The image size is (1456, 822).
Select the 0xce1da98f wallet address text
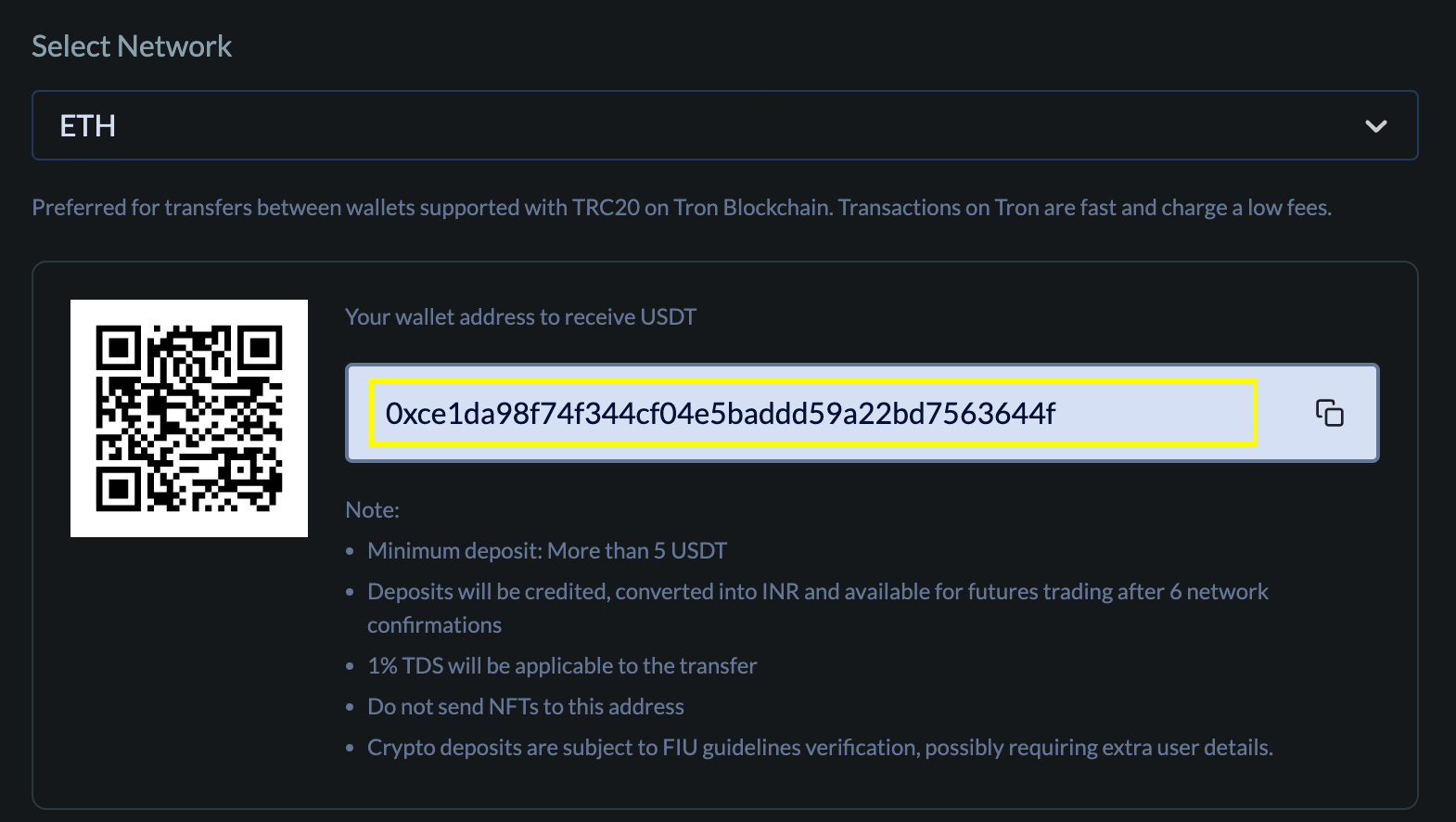click(720, 414)
